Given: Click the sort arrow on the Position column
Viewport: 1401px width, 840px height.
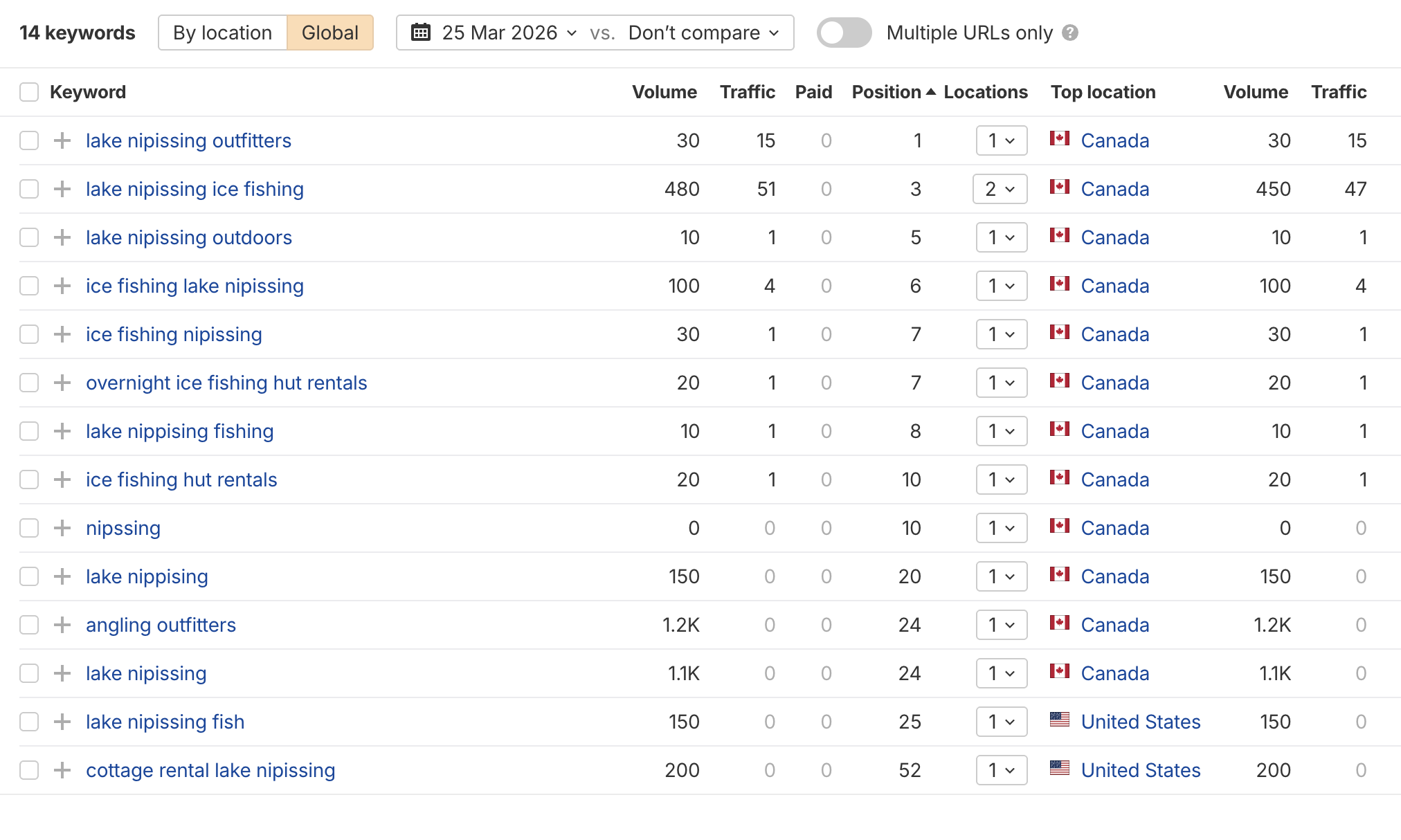Looking at the screenshot, I should 930,91.
